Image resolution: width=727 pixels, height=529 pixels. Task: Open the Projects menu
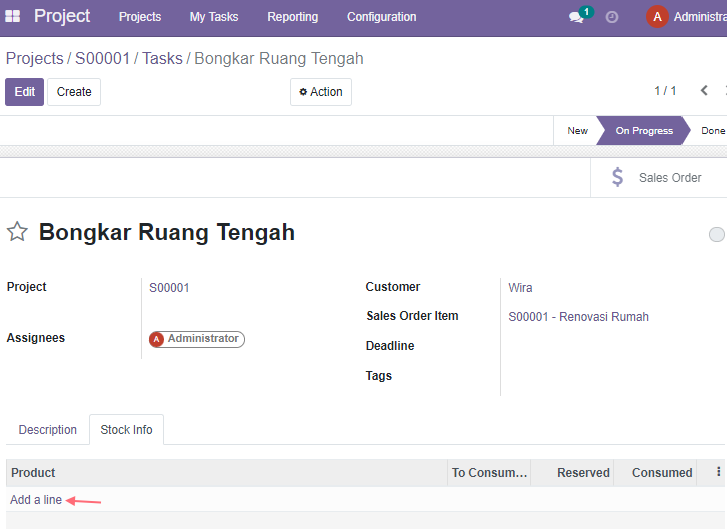click(x=140, y=17)
